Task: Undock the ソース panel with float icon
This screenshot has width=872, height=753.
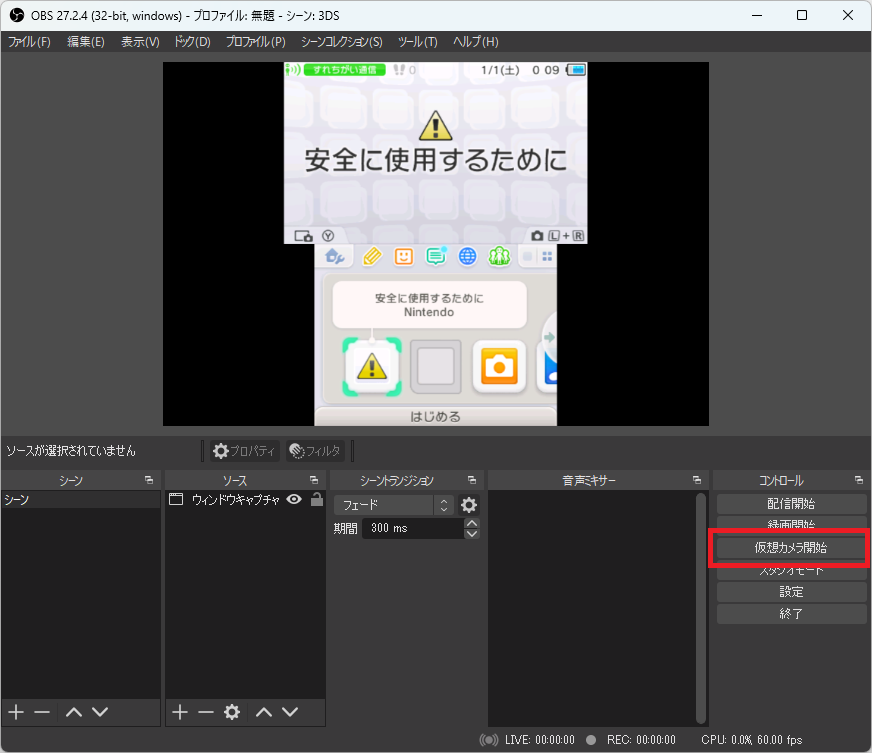Action: [314, 480]
